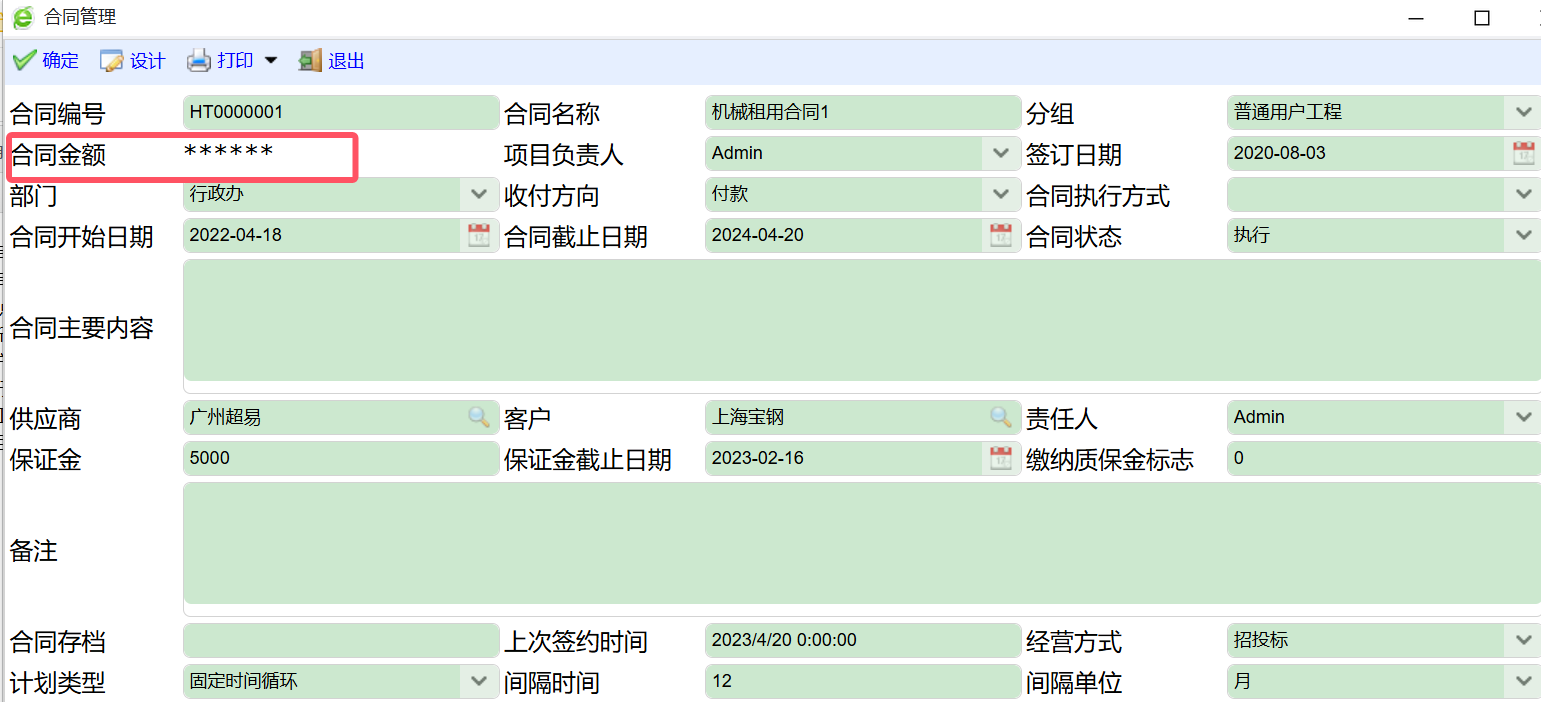Click the 保证金 value field showing 5000
This screenshot has height=702, width=1541.
(x=340, y=458)
